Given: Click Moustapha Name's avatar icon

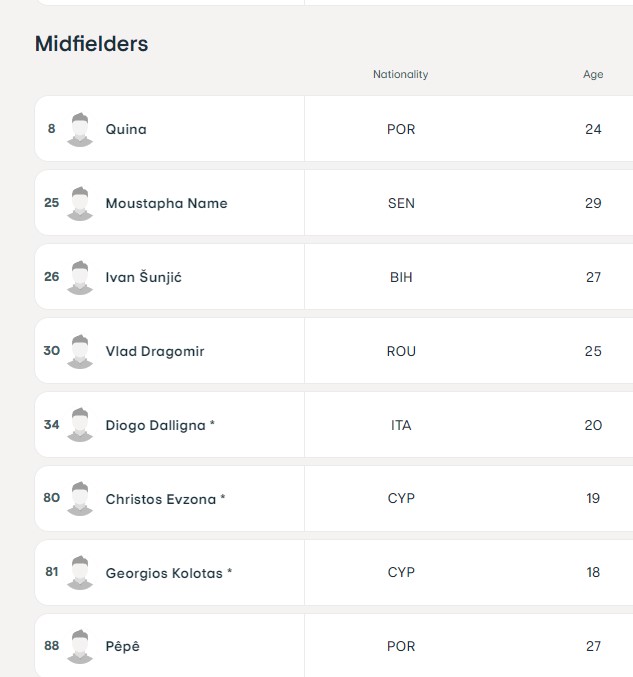Looking at the screenshot, I should click(80, 203).
